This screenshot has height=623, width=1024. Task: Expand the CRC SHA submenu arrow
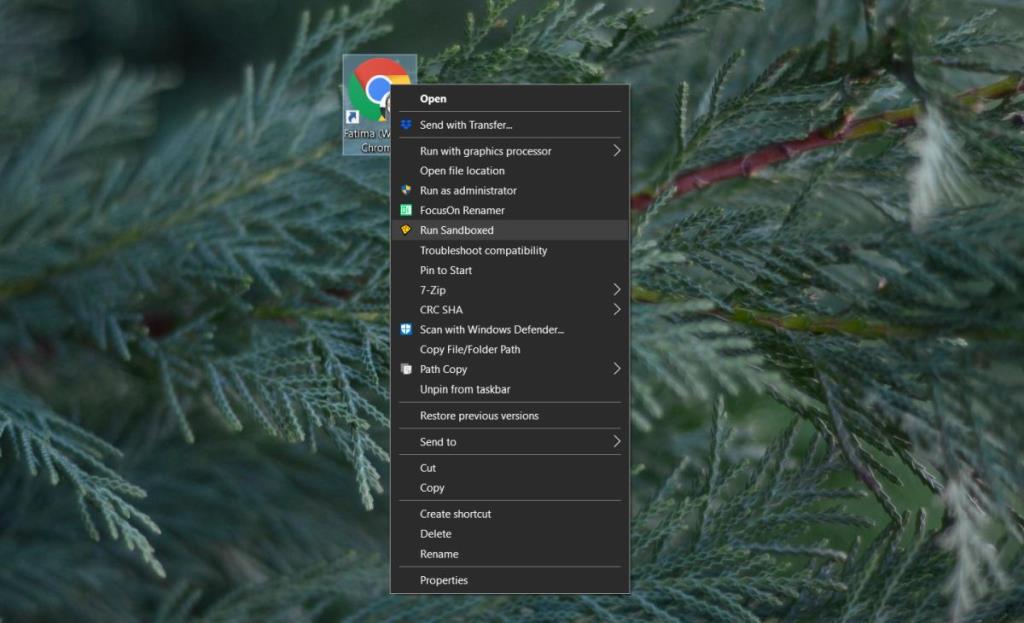[616, 310]
